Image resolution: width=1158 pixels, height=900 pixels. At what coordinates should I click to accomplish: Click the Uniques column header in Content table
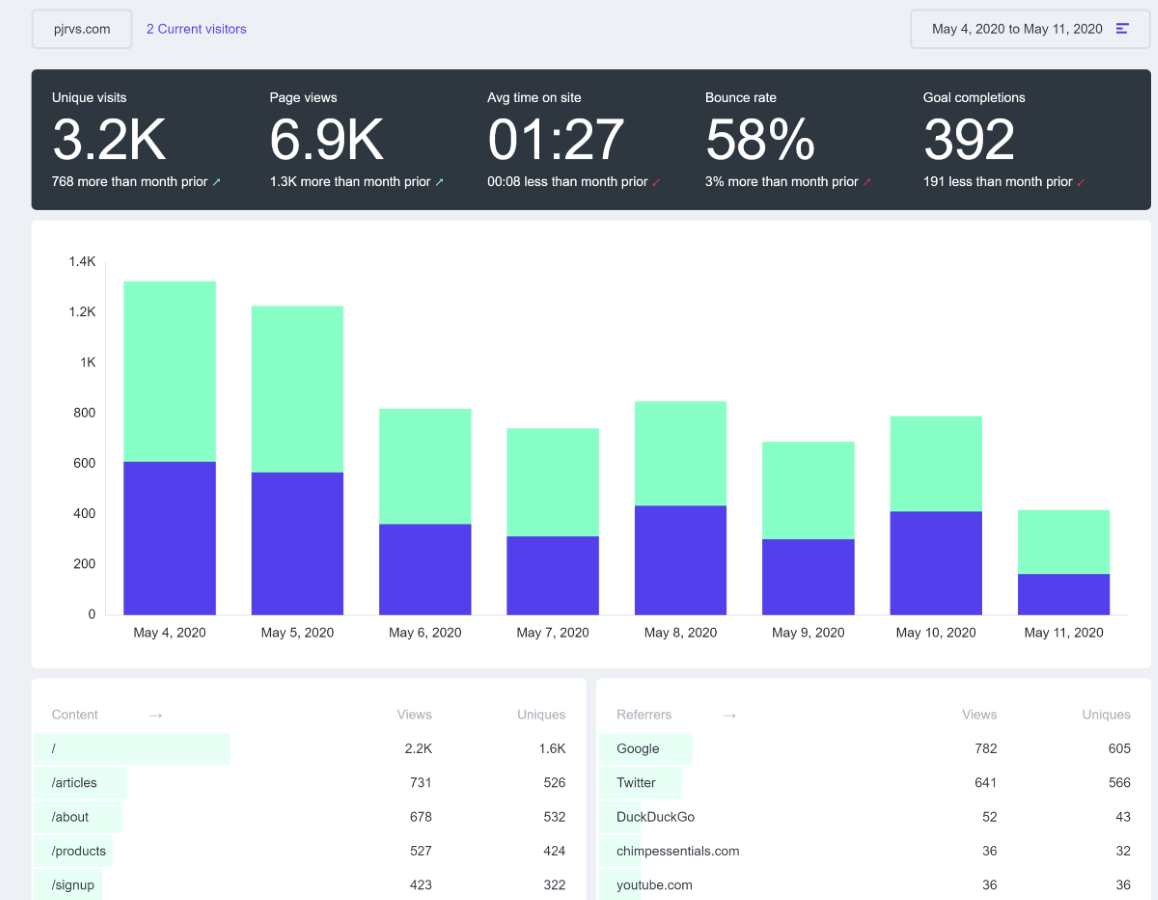point(541,715)
